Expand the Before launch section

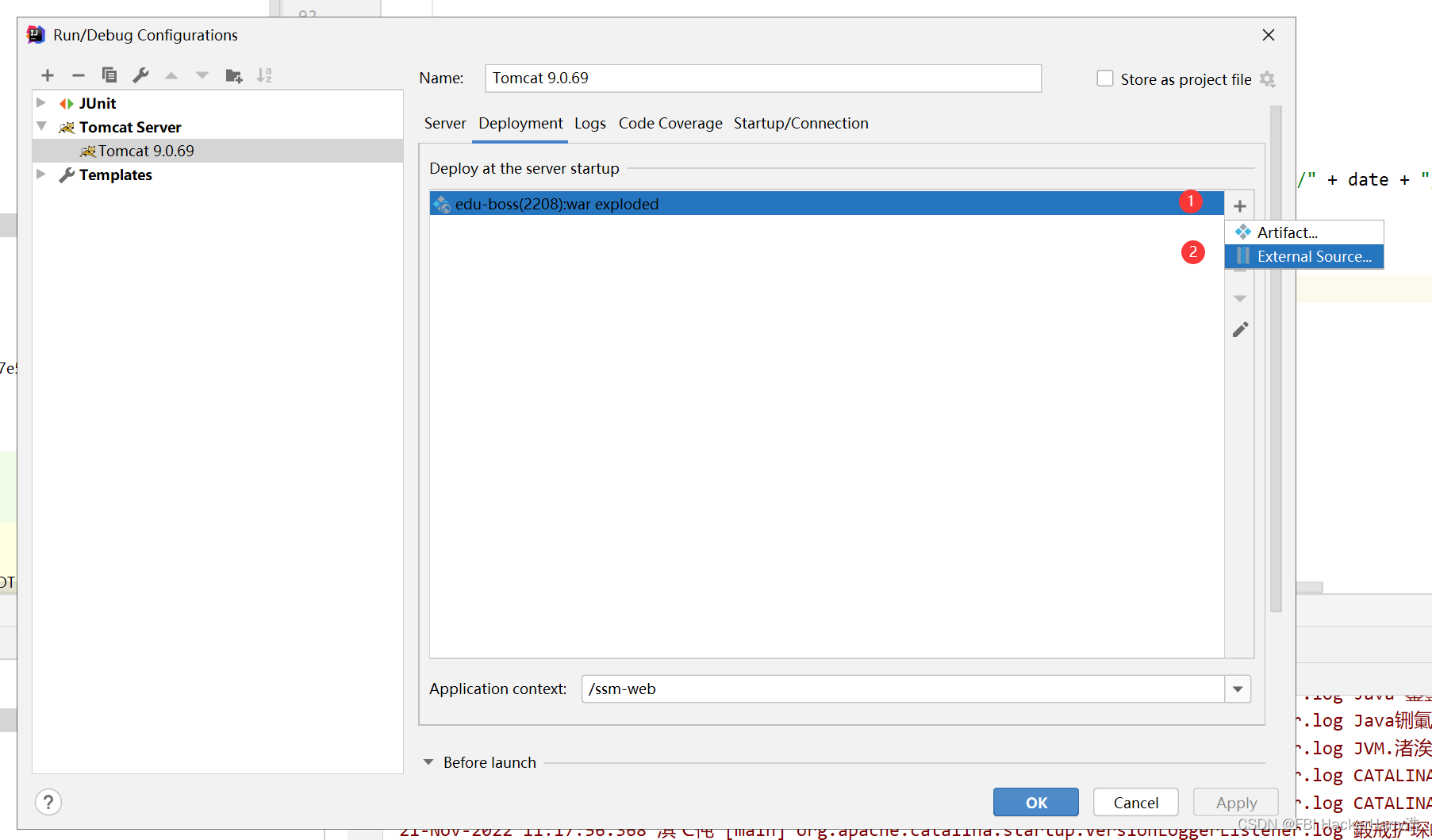(x=428, y=762)
